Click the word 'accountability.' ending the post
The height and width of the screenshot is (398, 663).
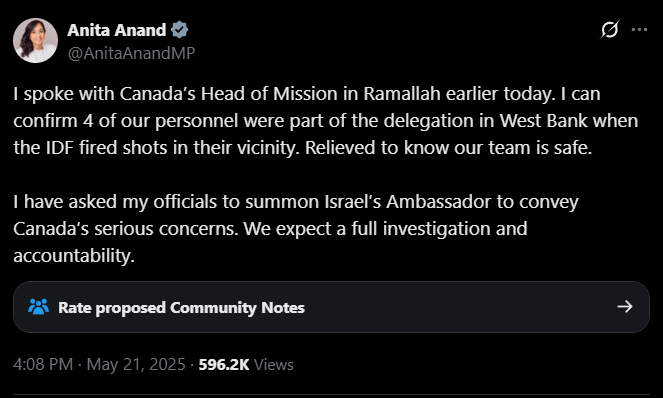(74, 256)
